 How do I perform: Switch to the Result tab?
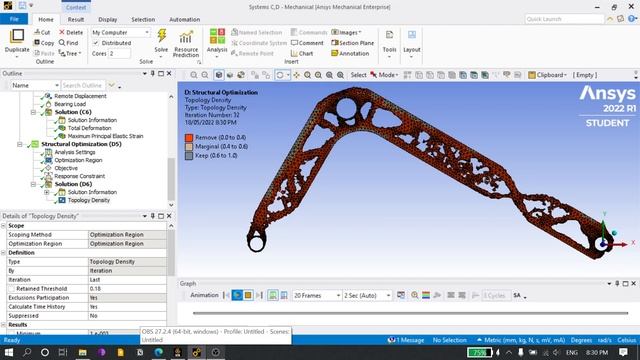point(76,19)
